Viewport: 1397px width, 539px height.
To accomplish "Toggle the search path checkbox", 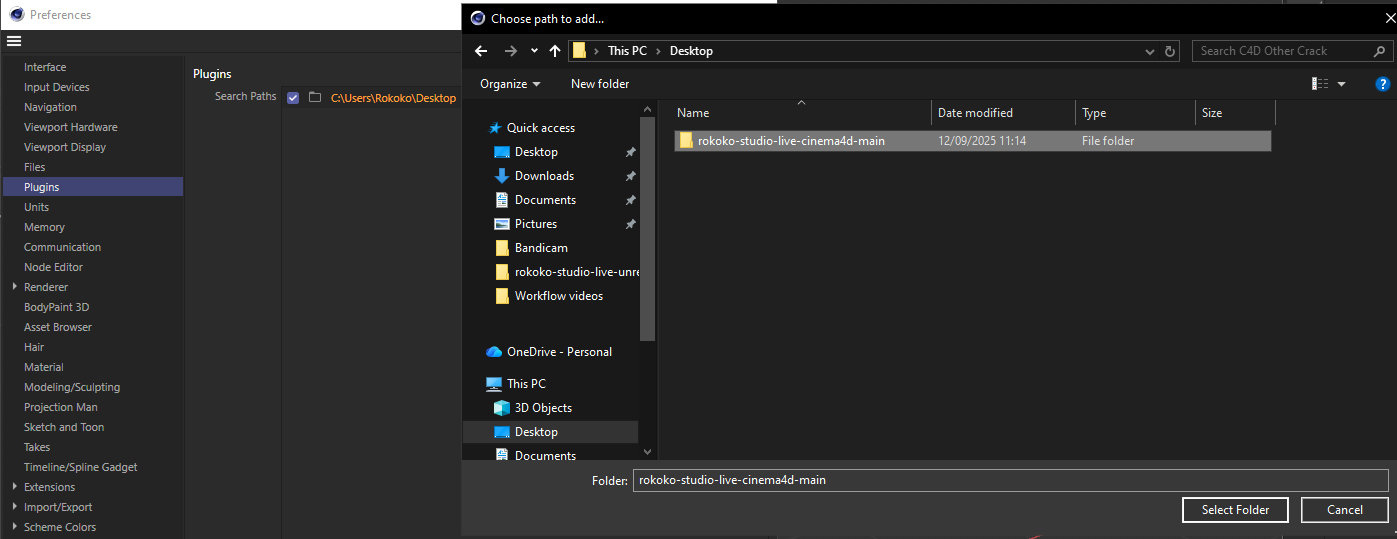I will point(293,97).
